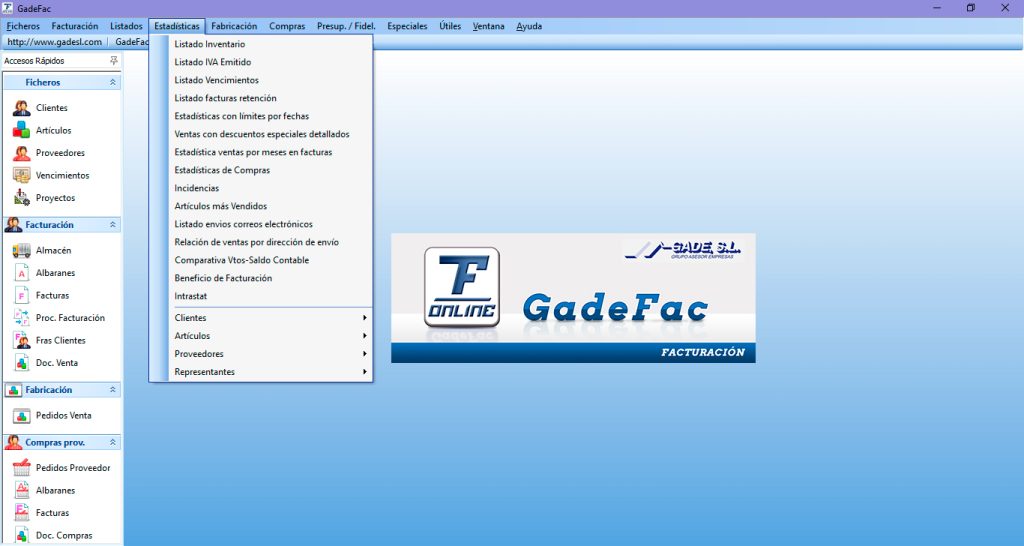
Task: Open the Proyectos sidebar icon
Action: point(22,198)
